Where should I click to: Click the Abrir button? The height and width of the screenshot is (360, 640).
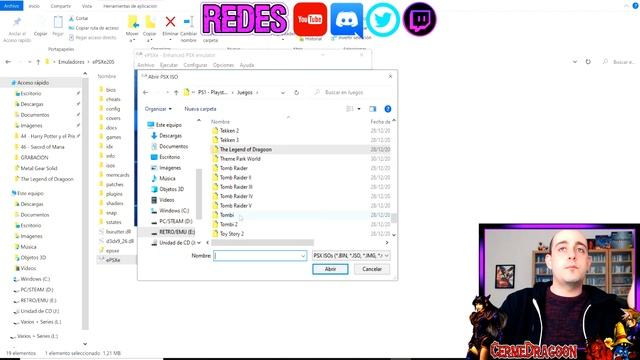click(330, 269)
